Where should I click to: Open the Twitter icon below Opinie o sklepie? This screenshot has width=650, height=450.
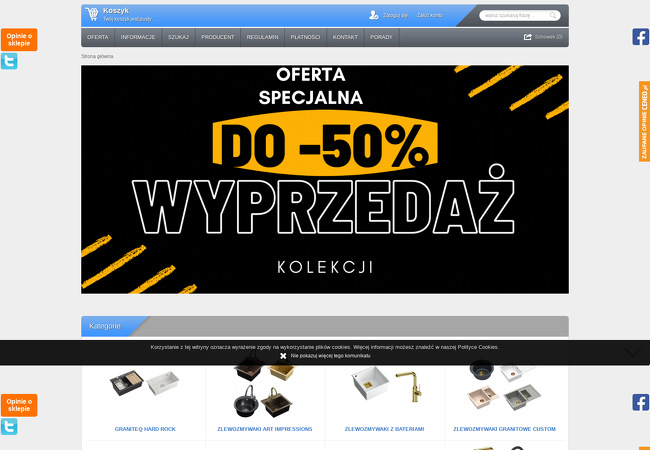click(x=9, y=61)
